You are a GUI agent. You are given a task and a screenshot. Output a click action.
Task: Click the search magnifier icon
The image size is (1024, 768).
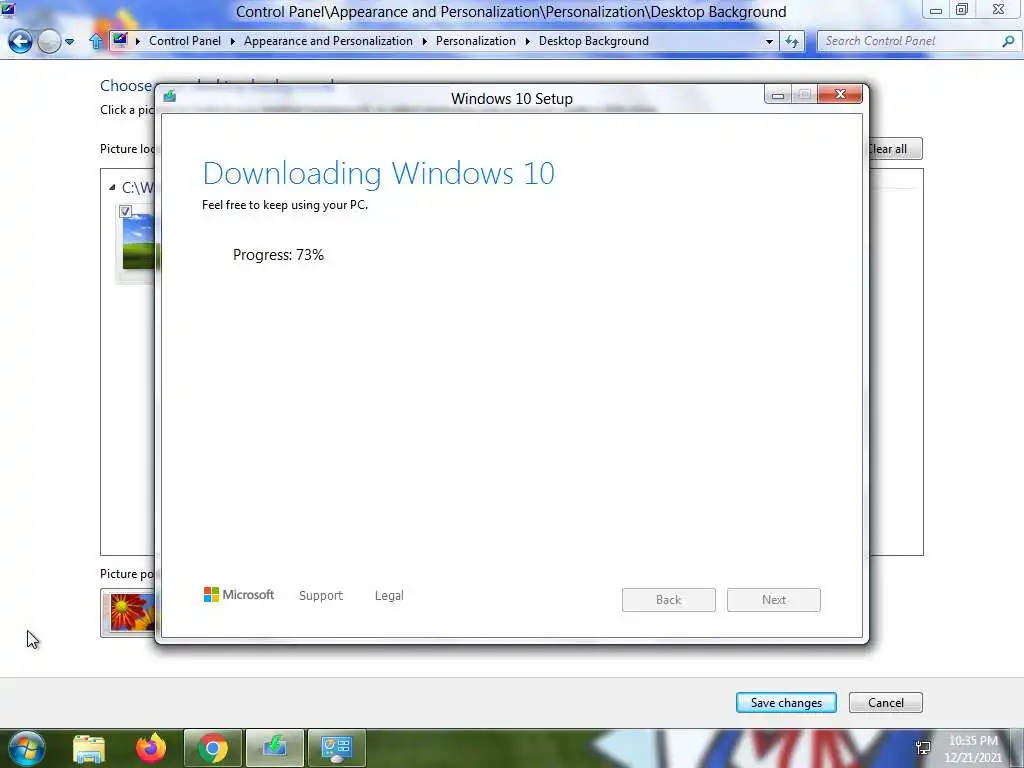(x=1008, y=41)
